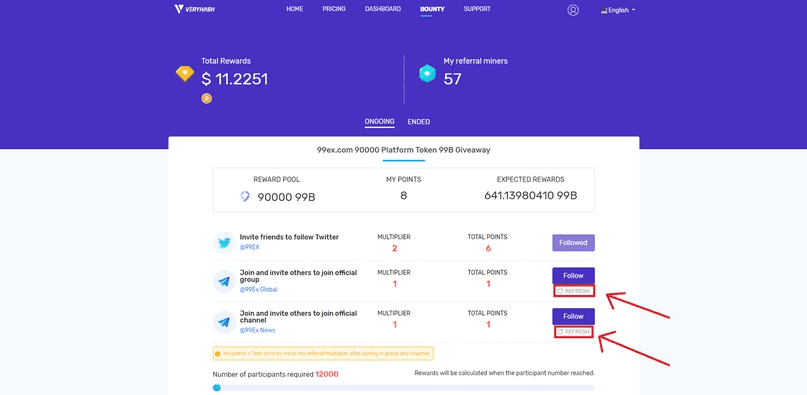The height and width of the screenshot is (395, 807).
Task: Click Telegram icon for official group
Action: [x=224, y=282]
